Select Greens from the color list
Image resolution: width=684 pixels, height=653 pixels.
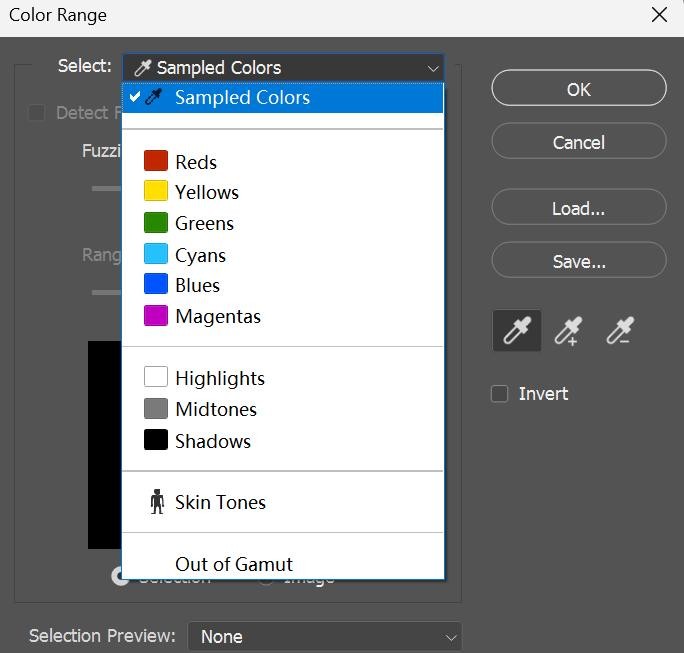click(x=204, y=223)
